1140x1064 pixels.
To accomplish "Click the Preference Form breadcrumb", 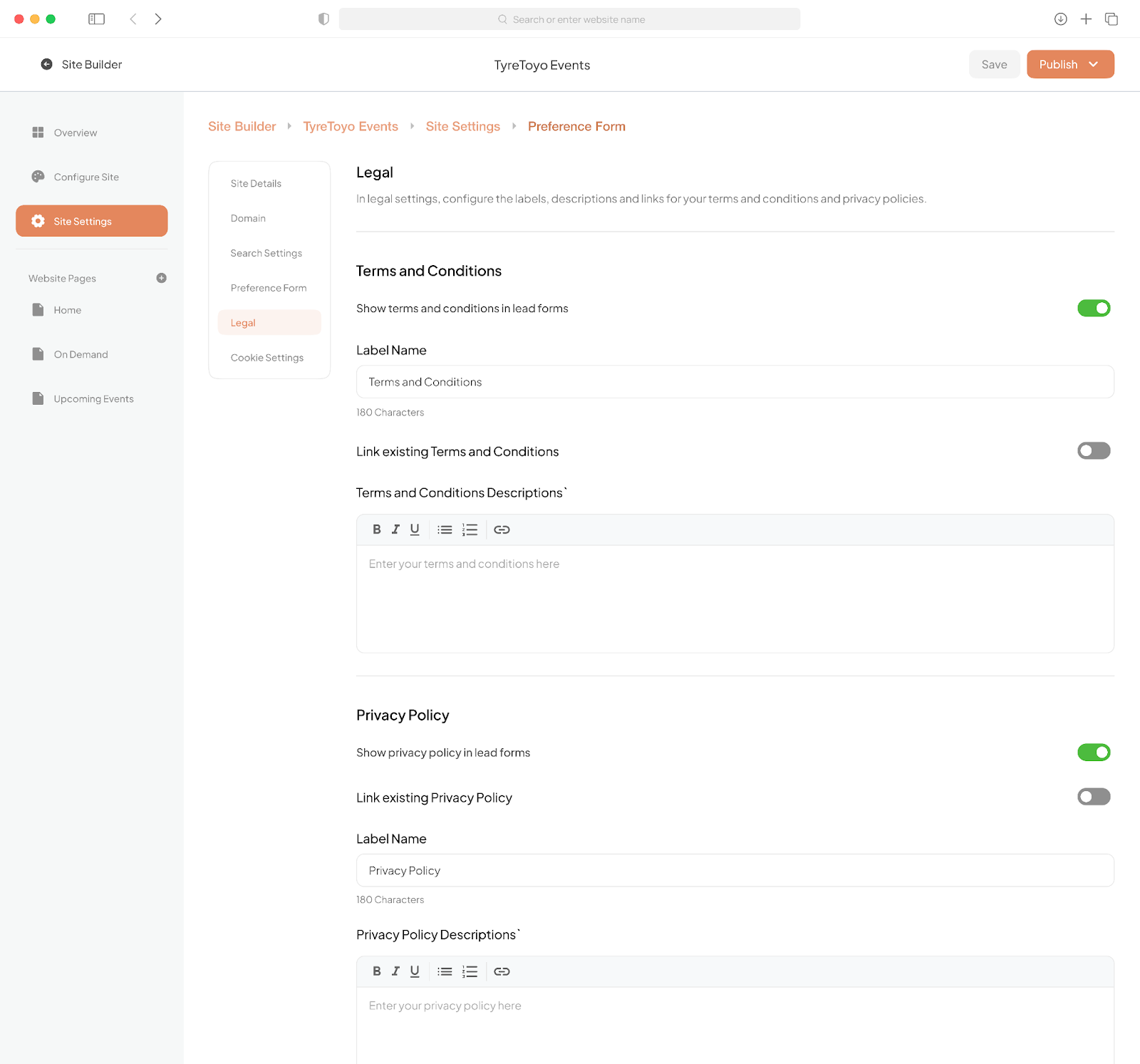I will [576, 126].
